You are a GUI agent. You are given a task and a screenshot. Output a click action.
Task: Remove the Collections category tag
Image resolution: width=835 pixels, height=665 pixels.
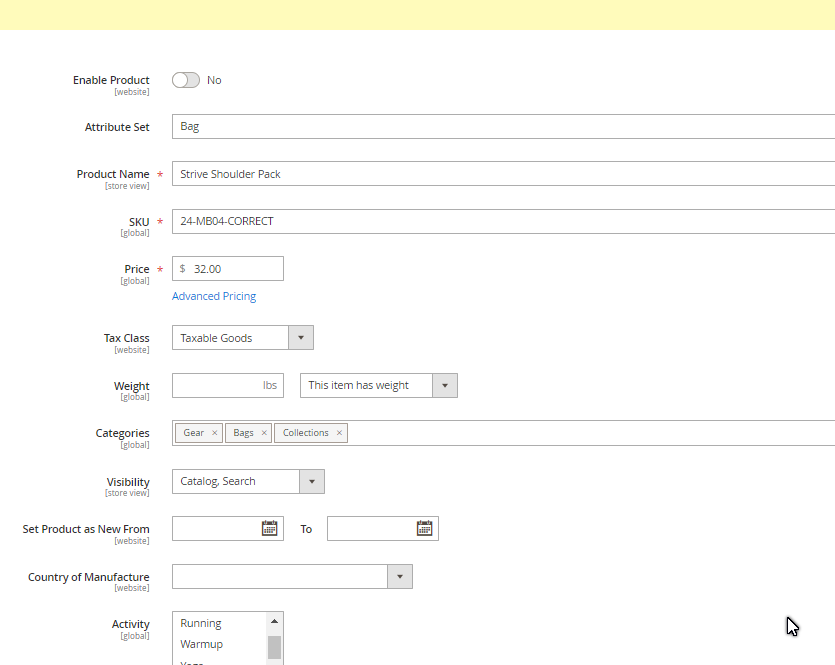(x=339, y=433)
